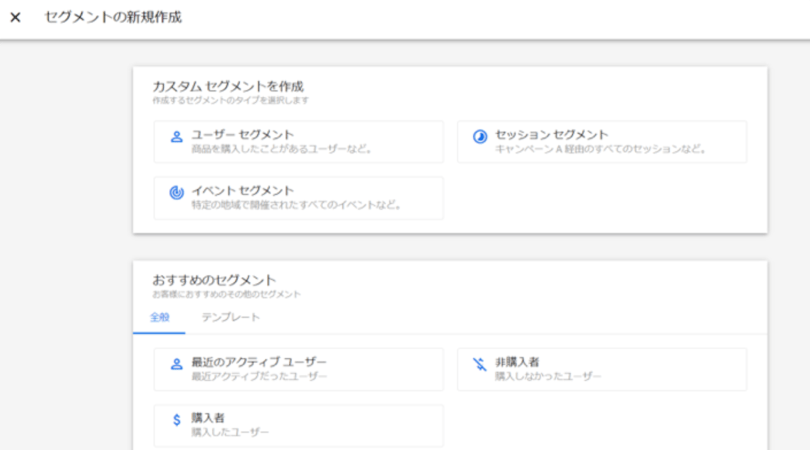Close the new segment creation dialog
This screenshot has width=810, height=450.
15,18
